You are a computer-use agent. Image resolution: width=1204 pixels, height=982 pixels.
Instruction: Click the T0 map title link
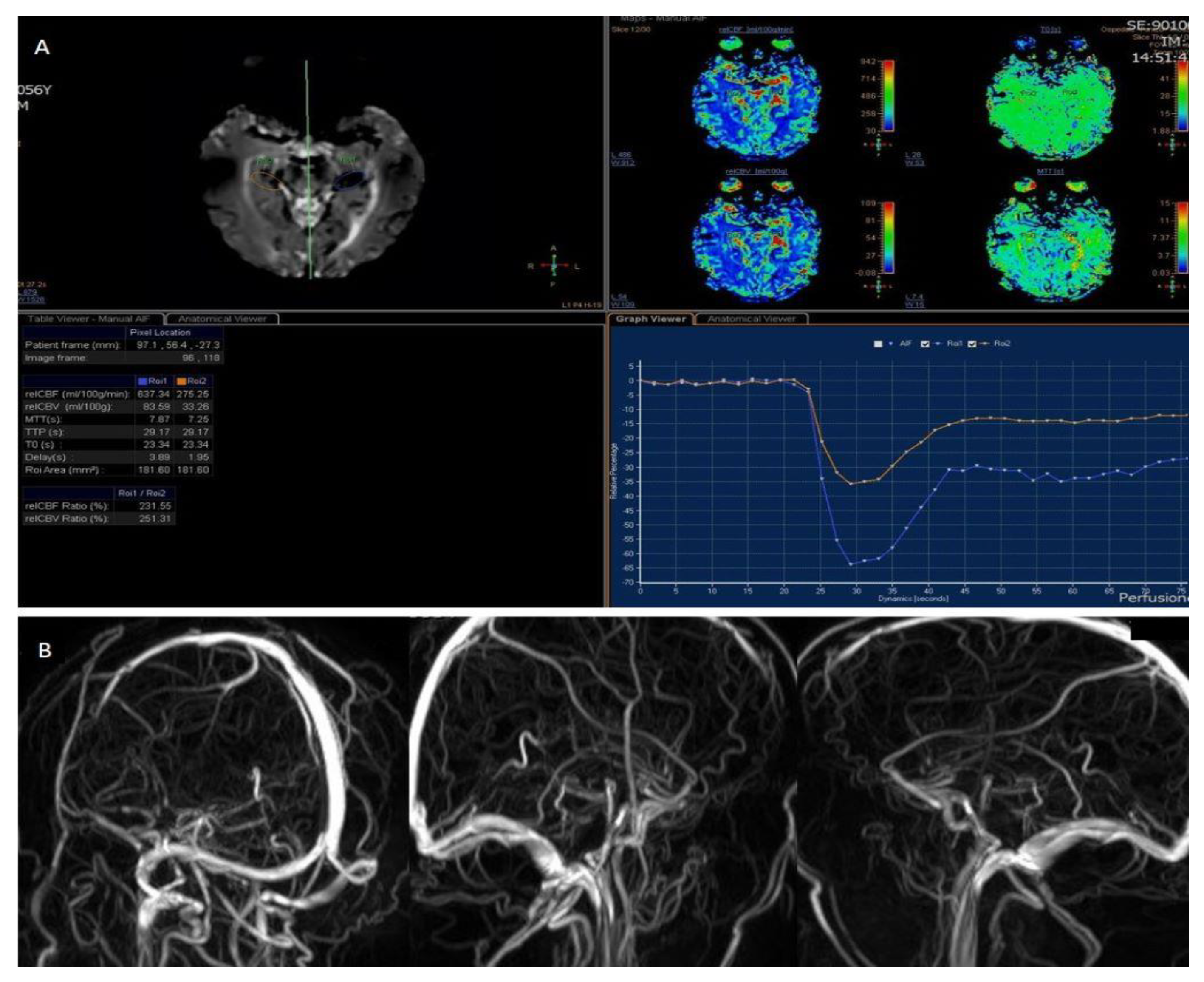point(1051,29)
